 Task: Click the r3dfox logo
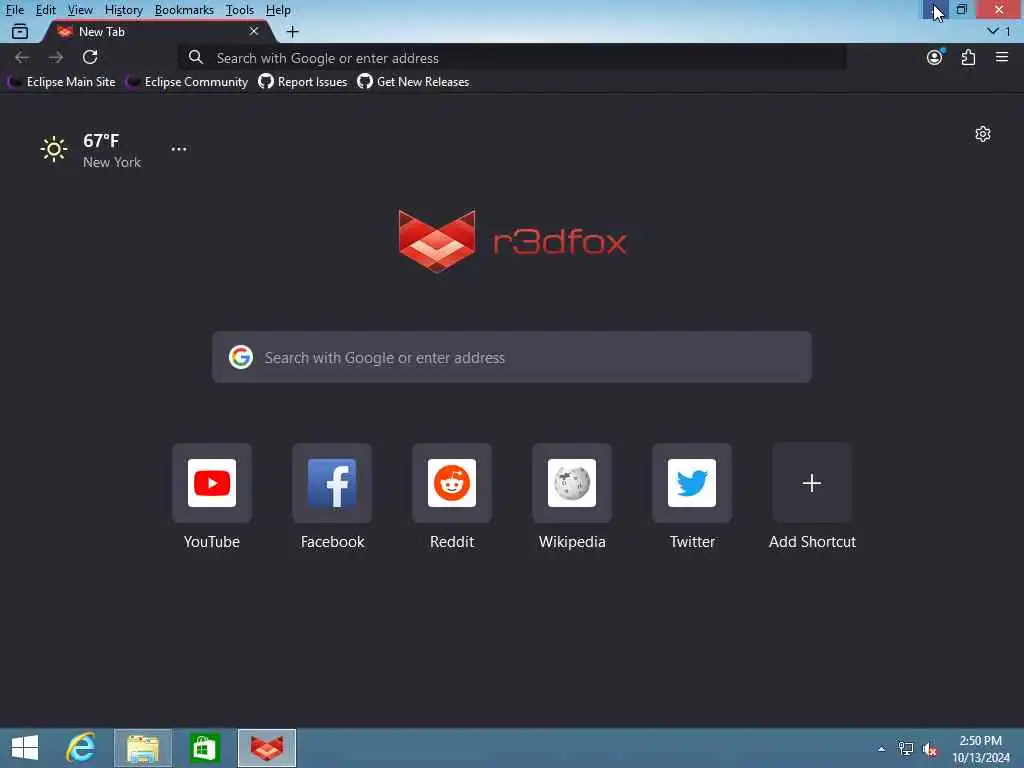click(x=512, y=241)
